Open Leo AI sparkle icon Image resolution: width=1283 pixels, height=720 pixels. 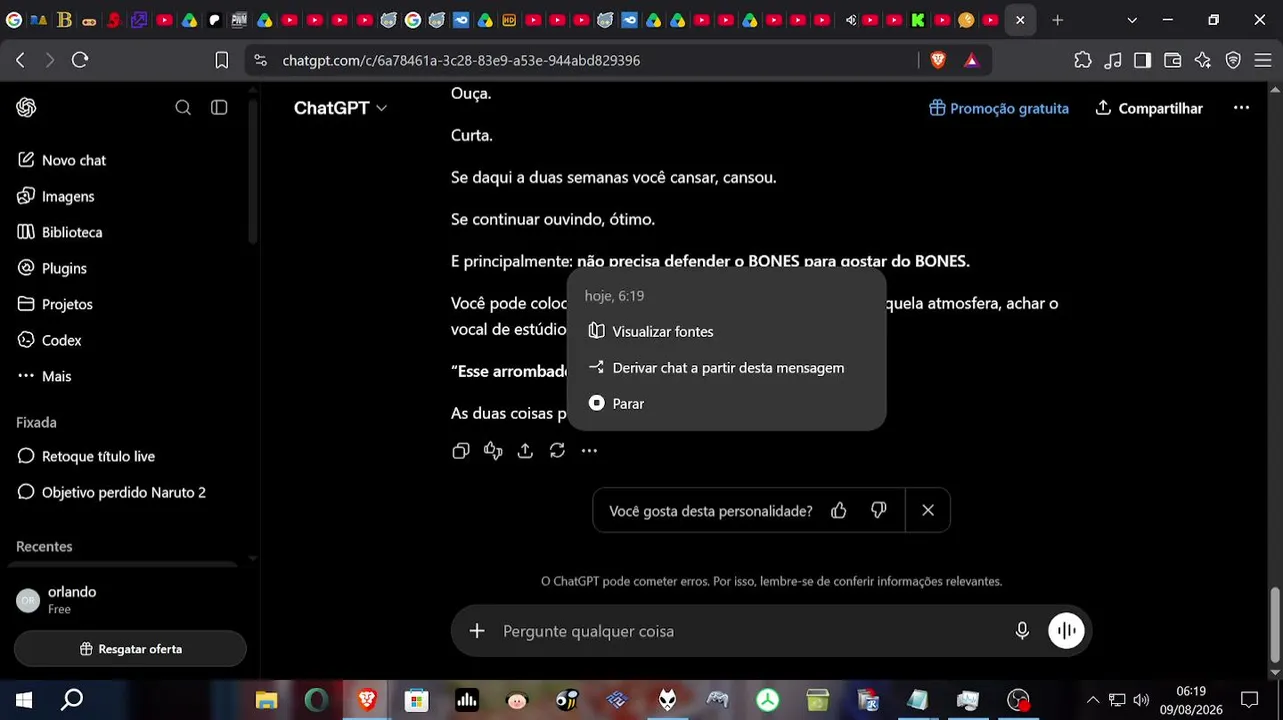(x=1203, y=60)
